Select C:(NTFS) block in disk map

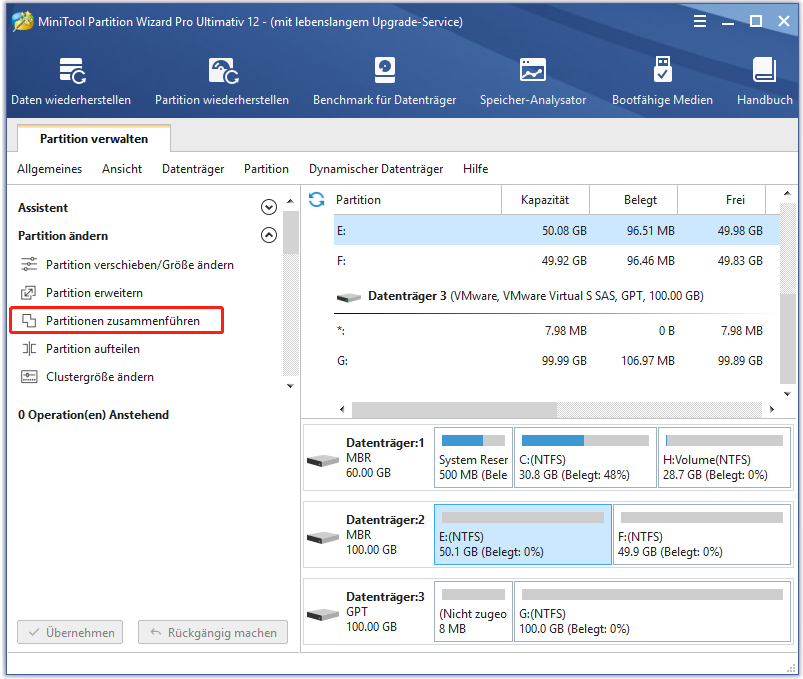tap(585, 458)
